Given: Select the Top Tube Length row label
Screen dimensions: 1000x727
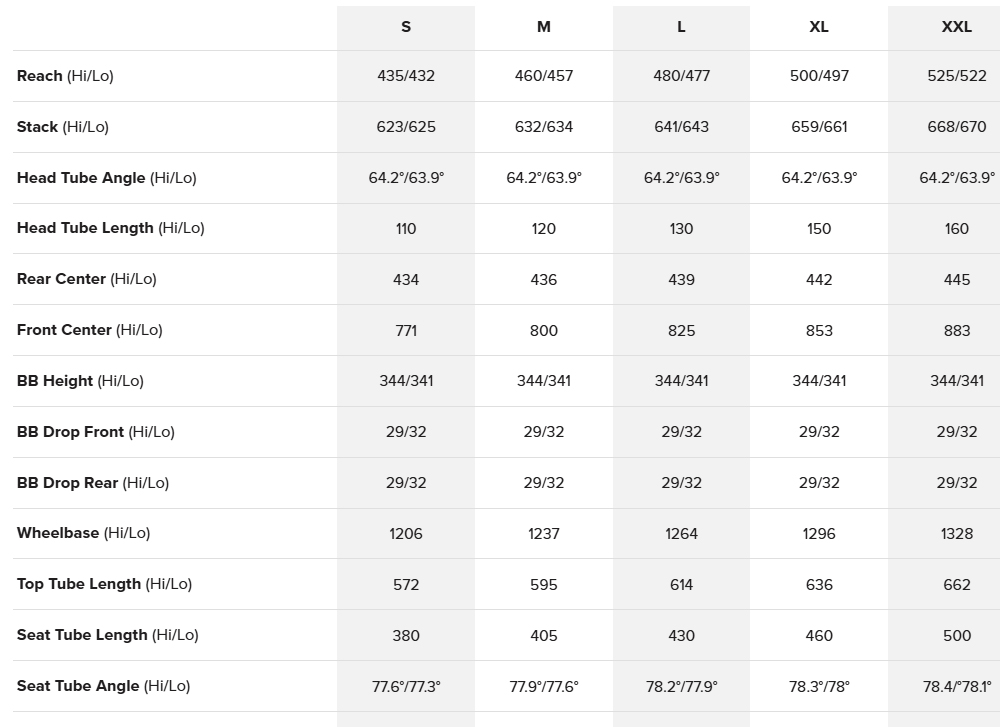Looking at the screenshot, I should [104, 584].
